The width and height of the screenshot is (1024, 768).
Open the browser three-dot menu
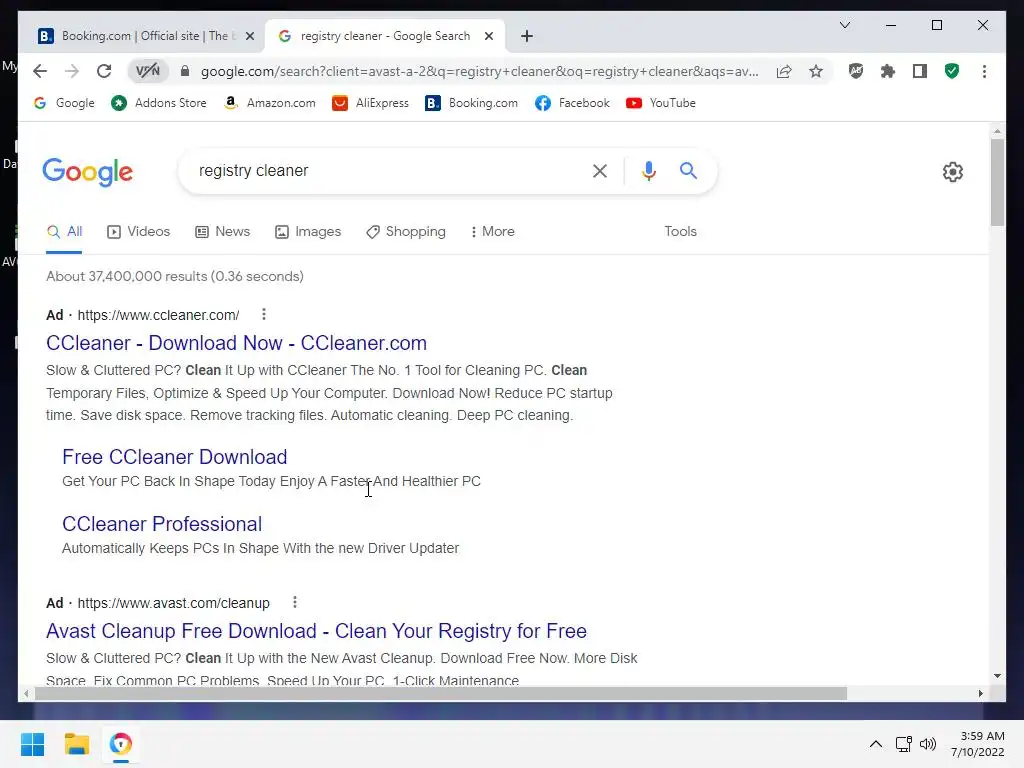tap(984, 71)
